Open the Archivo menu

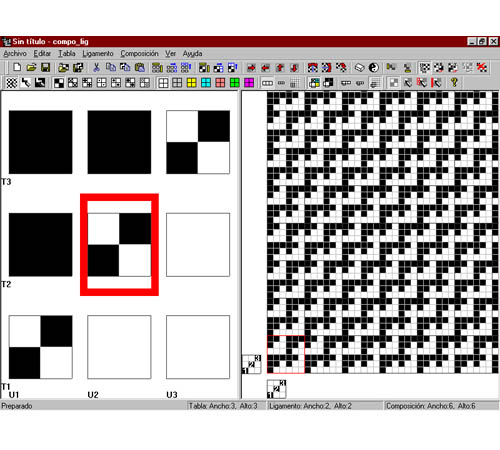click(15, 54)
